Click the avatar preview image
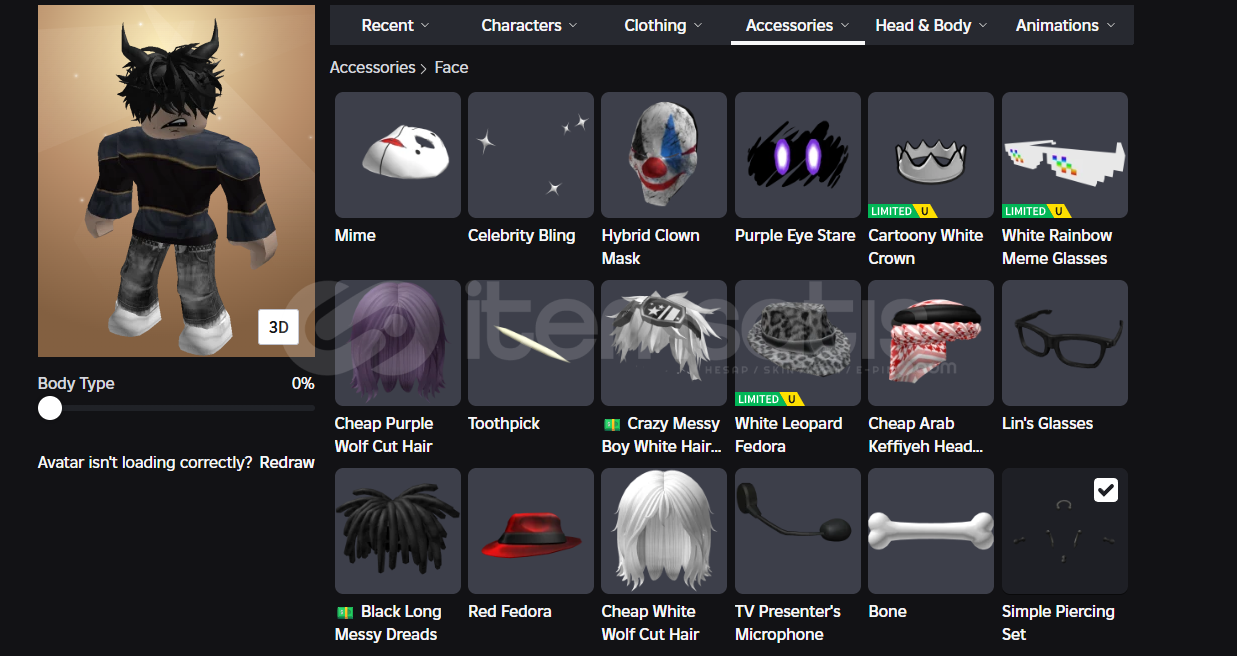This screenshot has height=656, width=1237. coord(176,181)
